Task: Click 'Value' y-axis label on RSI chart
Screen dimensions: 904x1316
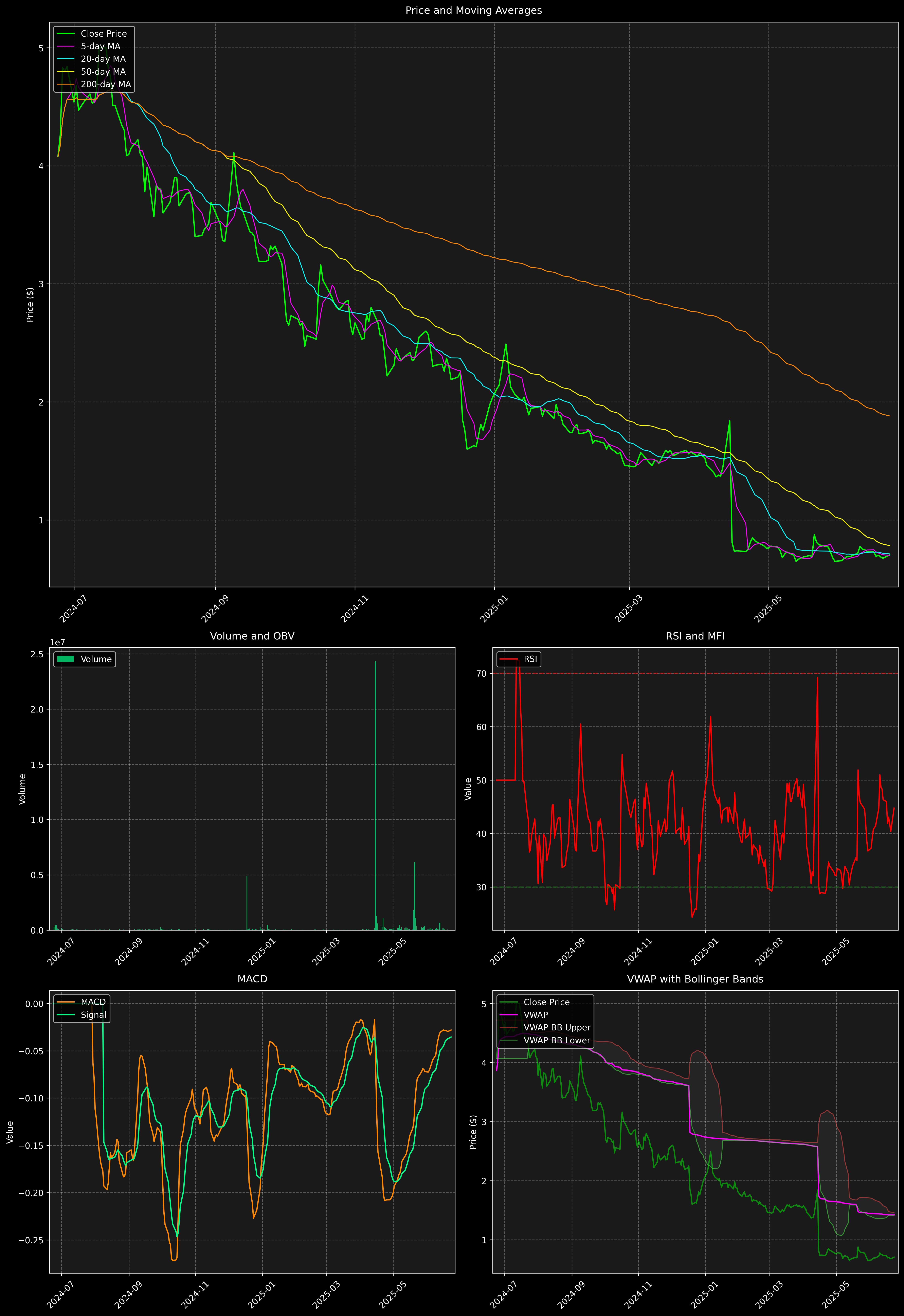Action: tap(468, 789)
